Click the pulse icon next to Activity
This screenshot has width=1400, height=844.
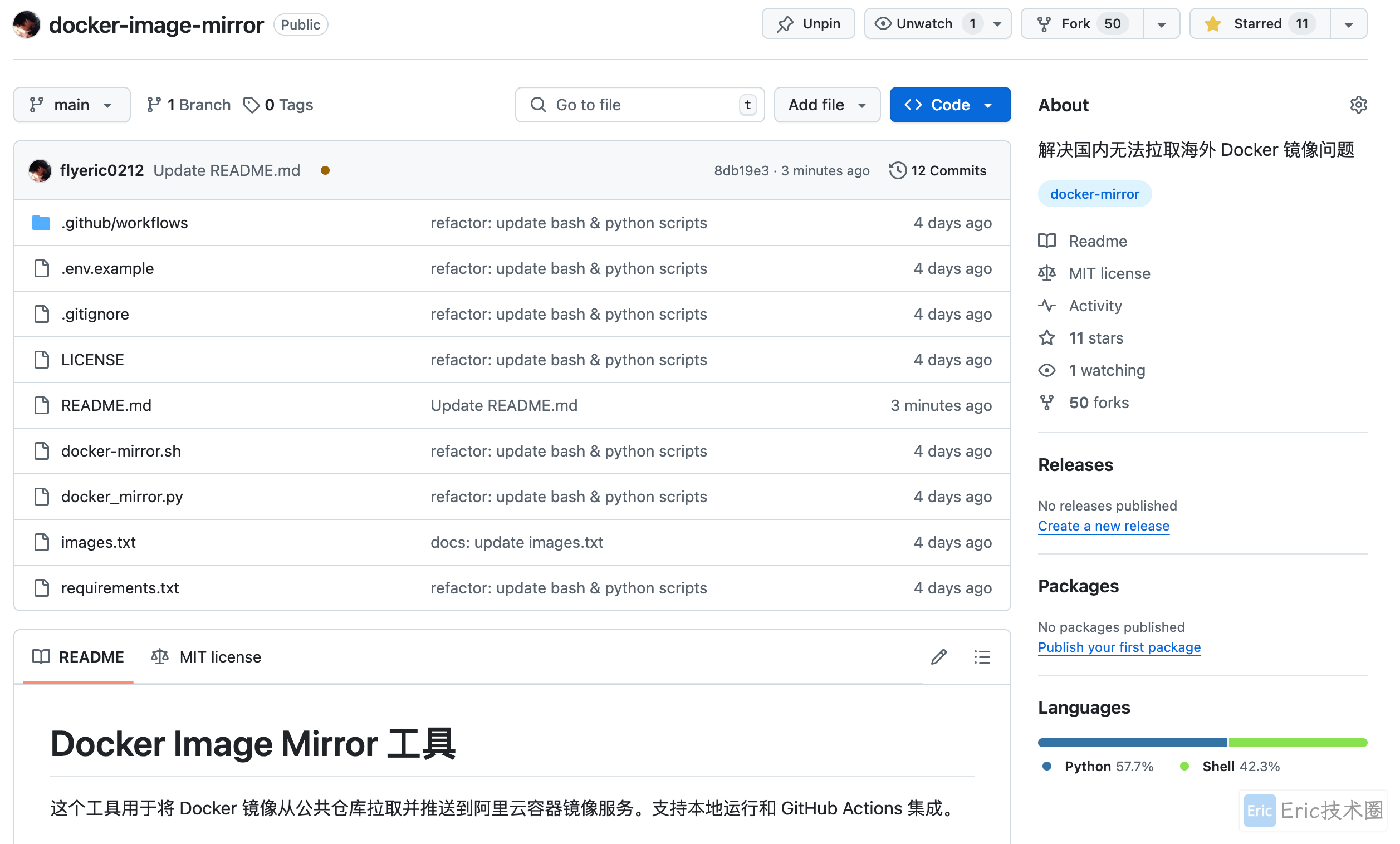1046,306
